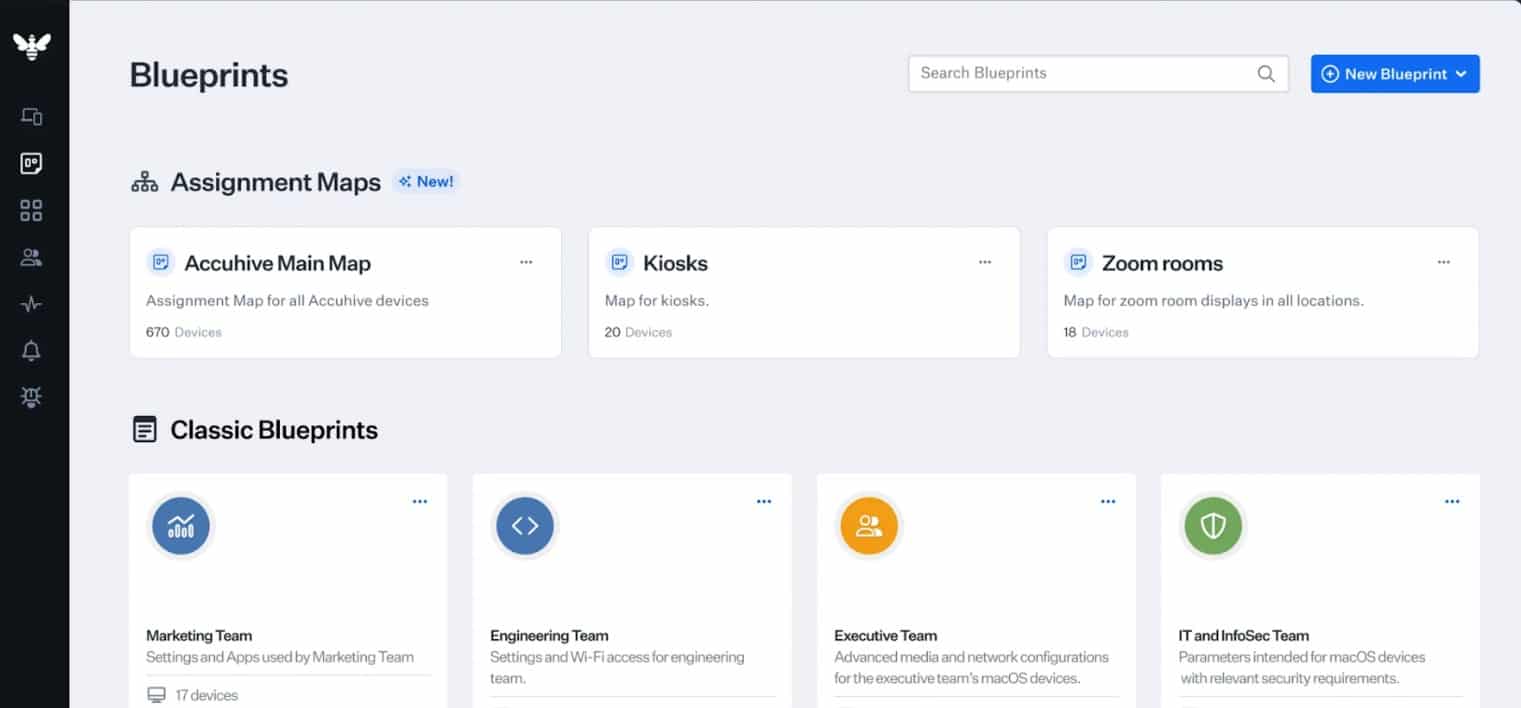This screenshot has height=708, width=1521.
Task: Click 'Map for zoom room displays' description
Action: click(1214, 300)
